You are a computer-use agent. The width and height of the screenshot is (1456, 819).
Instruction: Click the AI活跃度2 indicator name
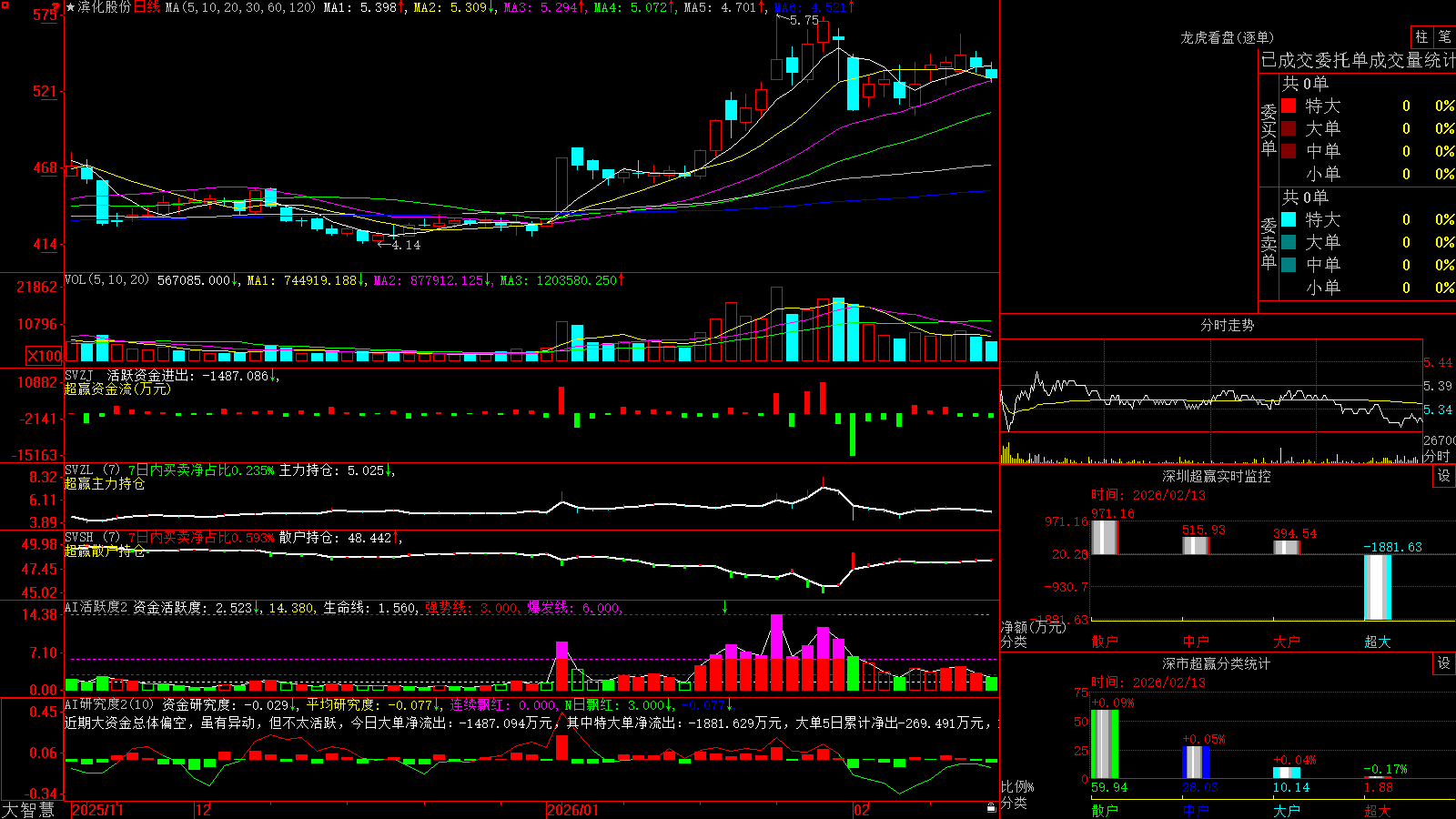click(x=96, y=608)
